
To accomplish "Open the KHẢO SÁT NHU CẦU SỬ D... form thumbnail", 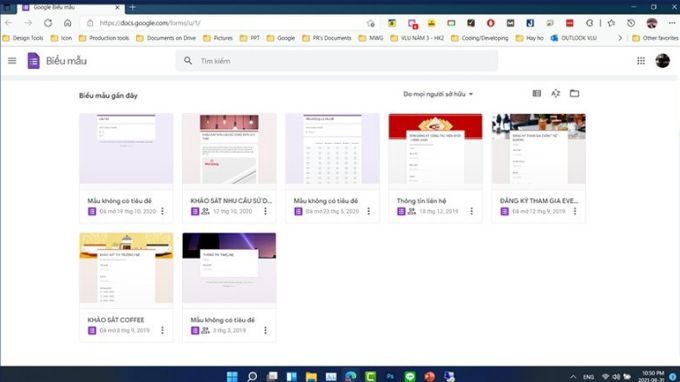I will coord(229,149).
